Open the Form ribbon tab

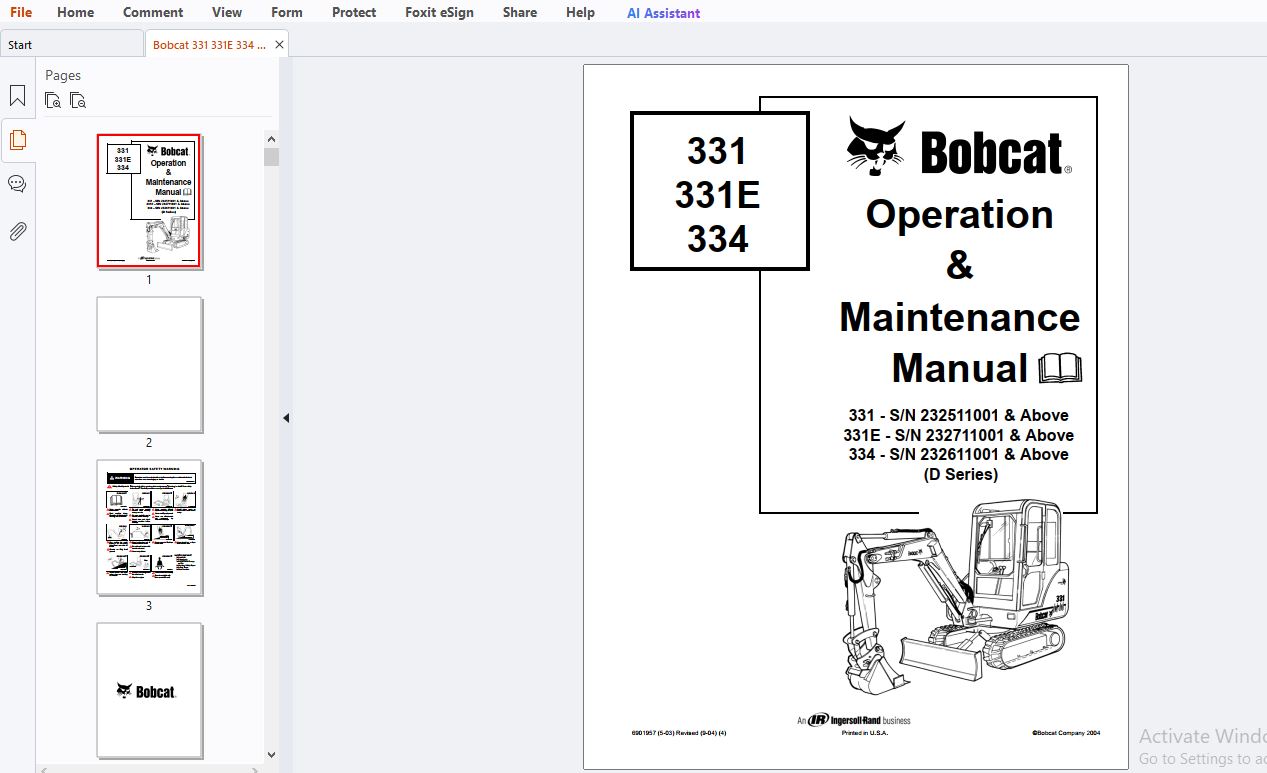pos(287,12)
